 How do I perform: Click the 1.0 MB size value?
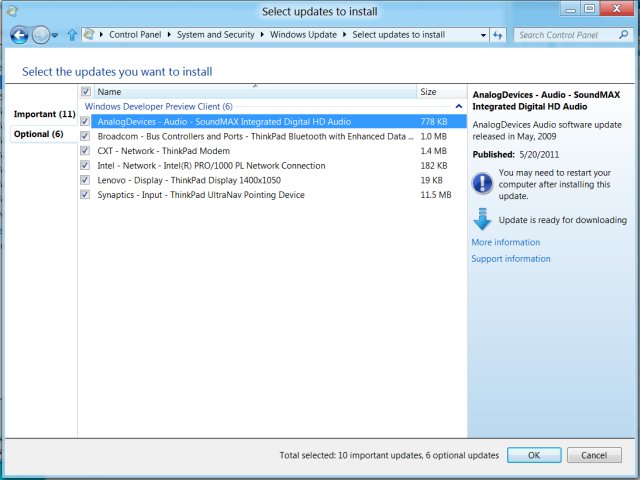click(x=433, y=136)
